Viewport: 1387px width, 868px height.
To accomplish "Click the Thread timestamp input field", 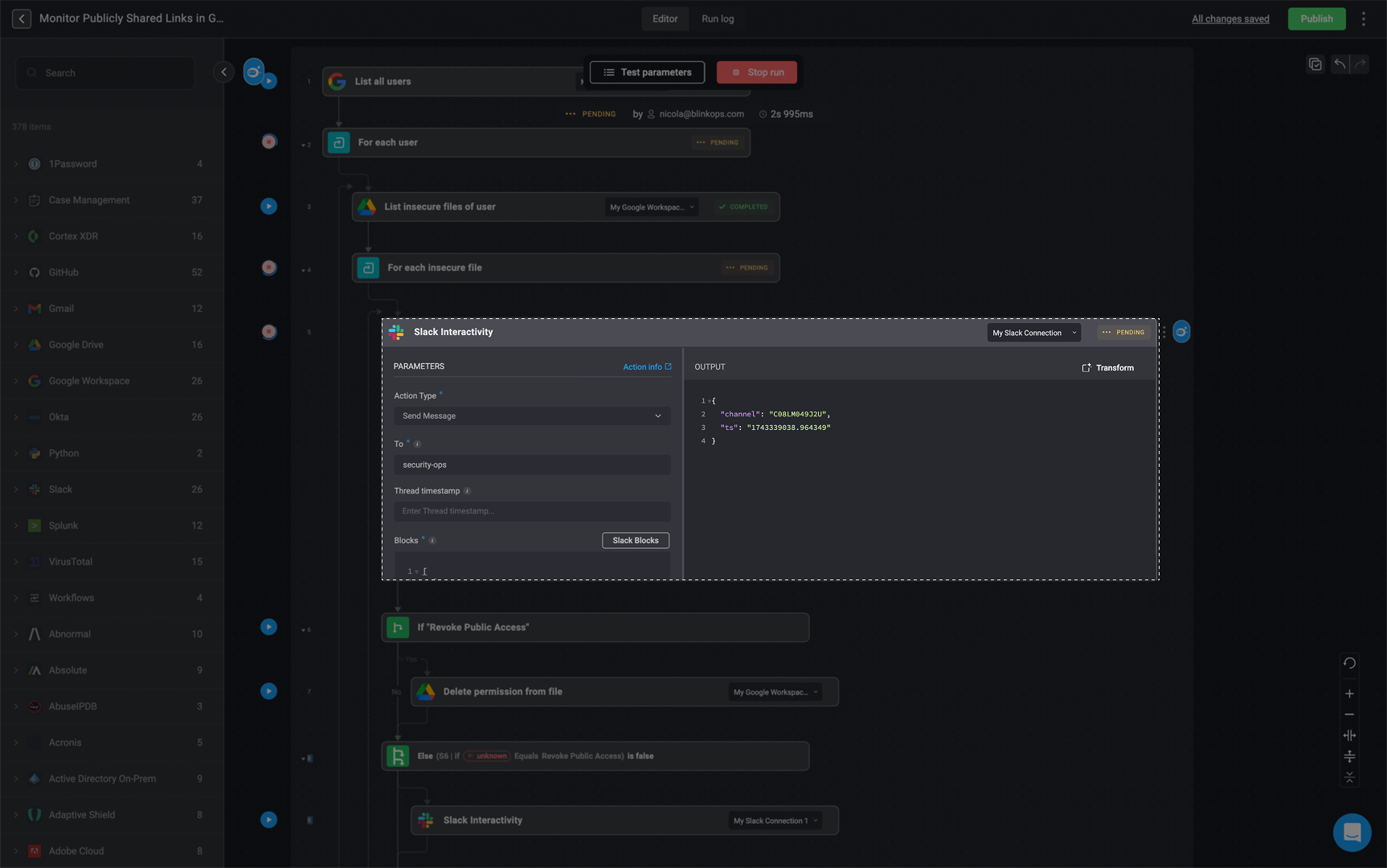I will pyautogui.click(x=532, y=511).
